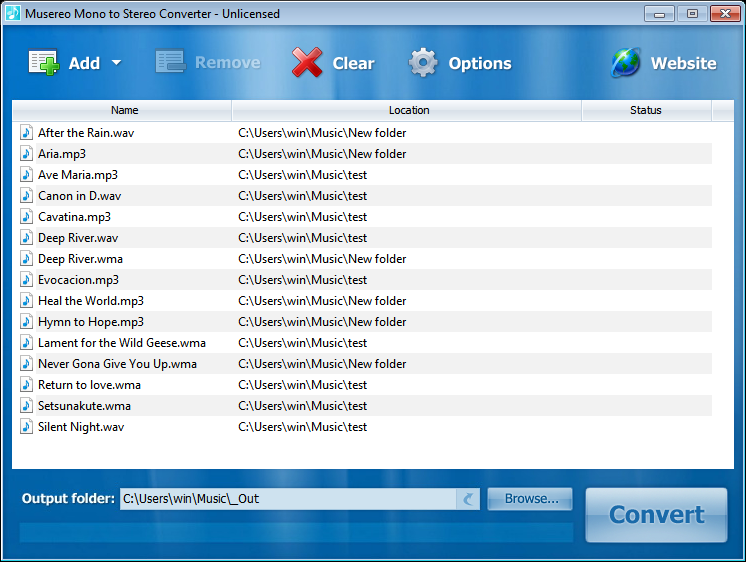Click the conversion progress bar

296,532
